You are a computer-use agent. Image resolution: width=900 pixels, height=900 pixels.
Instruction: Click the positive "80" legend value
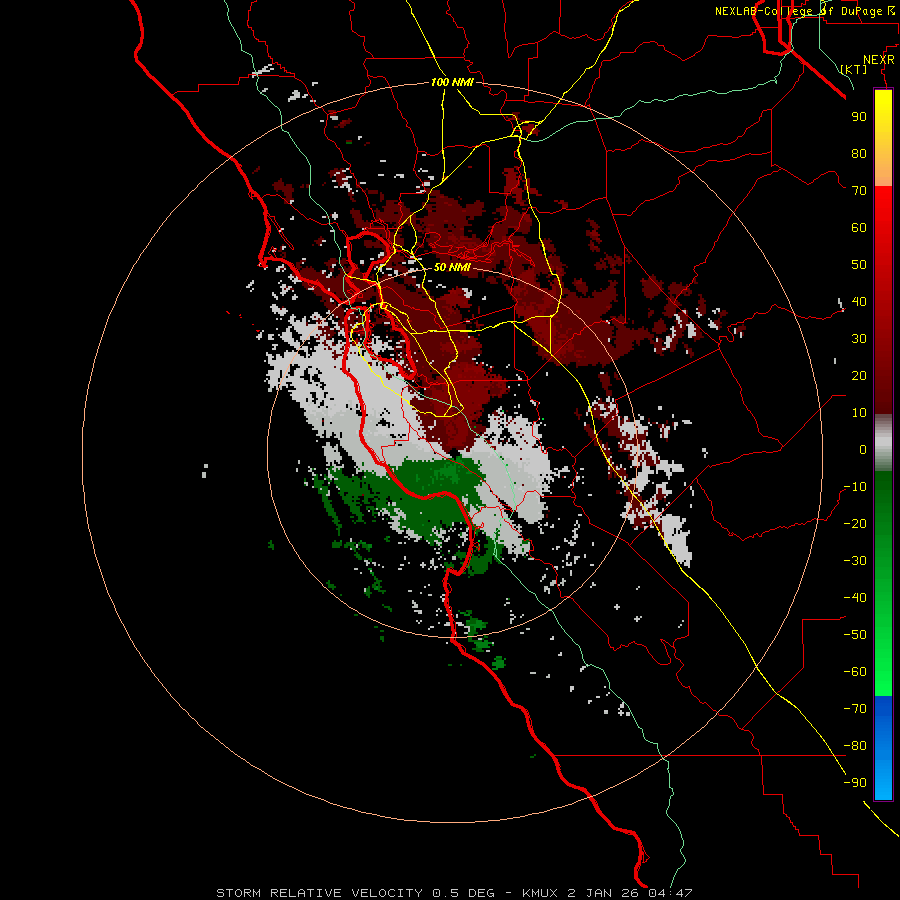coord(859,154)
